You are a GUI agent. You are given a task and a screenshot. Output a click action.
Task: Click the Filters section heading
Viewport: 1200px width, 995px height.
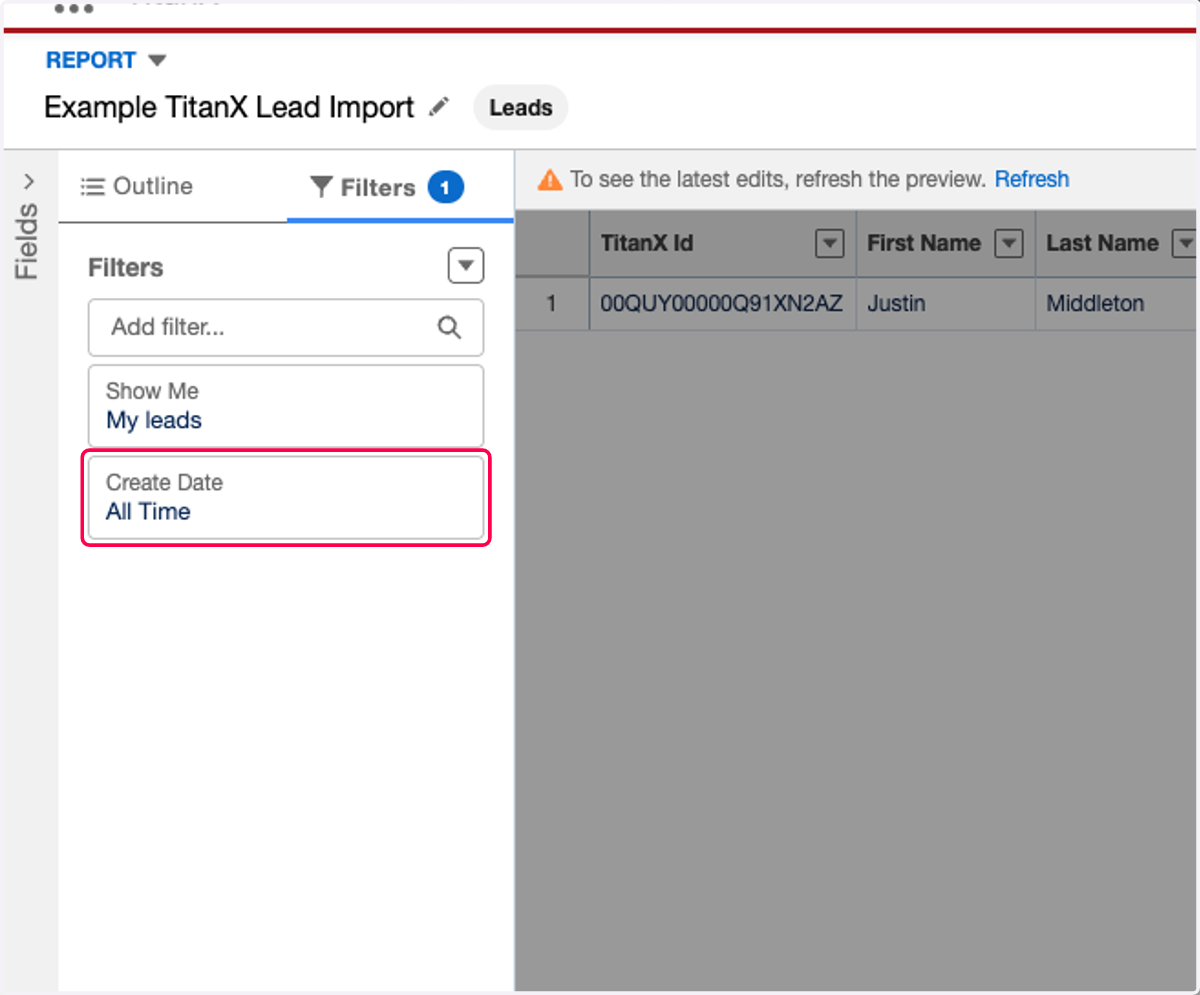point(126,267)
